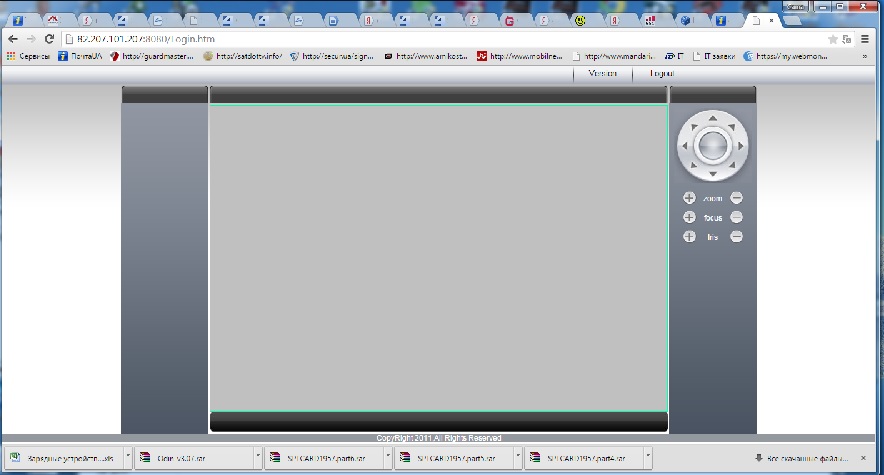Move camera down-right with PTZ diagonal arrow

click(x=732, y=165)
